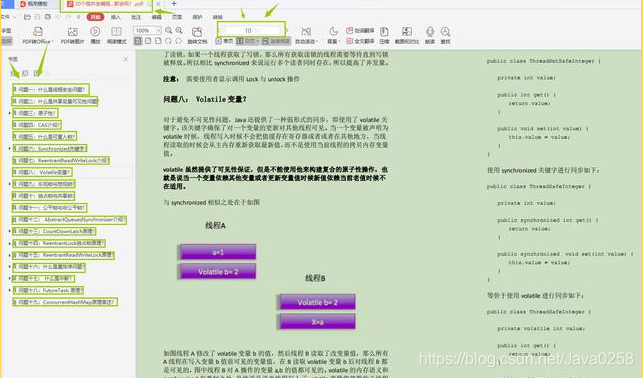Click the print icon in quick access bar
644x378 pixels.
point(48,17)
